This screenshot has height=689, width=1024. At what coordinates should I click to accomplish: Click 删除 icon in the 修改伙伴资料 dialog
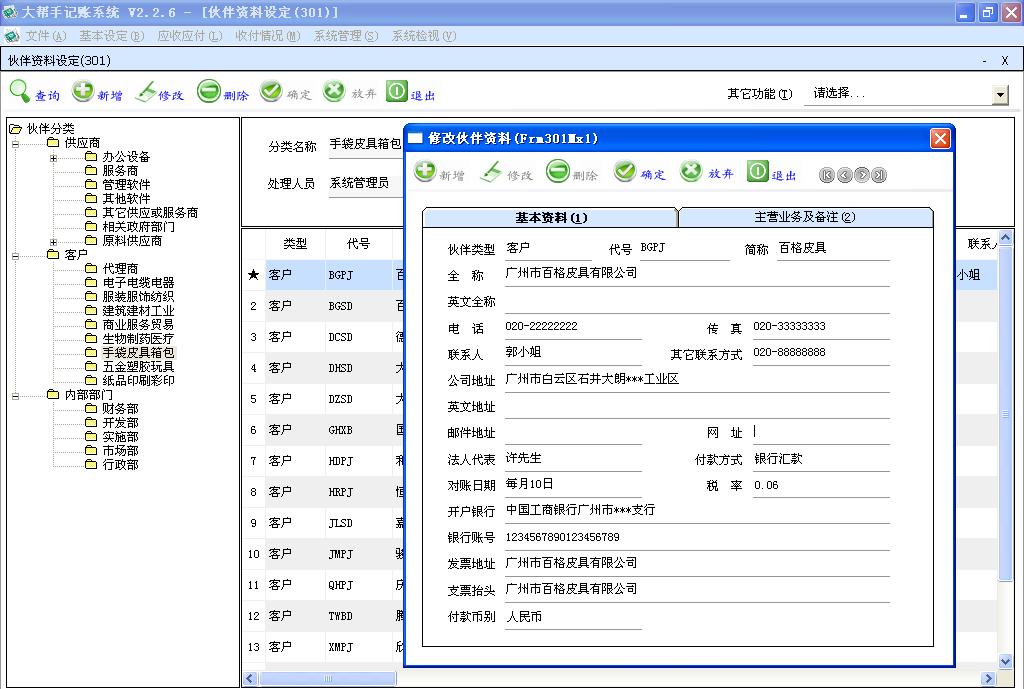pos(558,172)
